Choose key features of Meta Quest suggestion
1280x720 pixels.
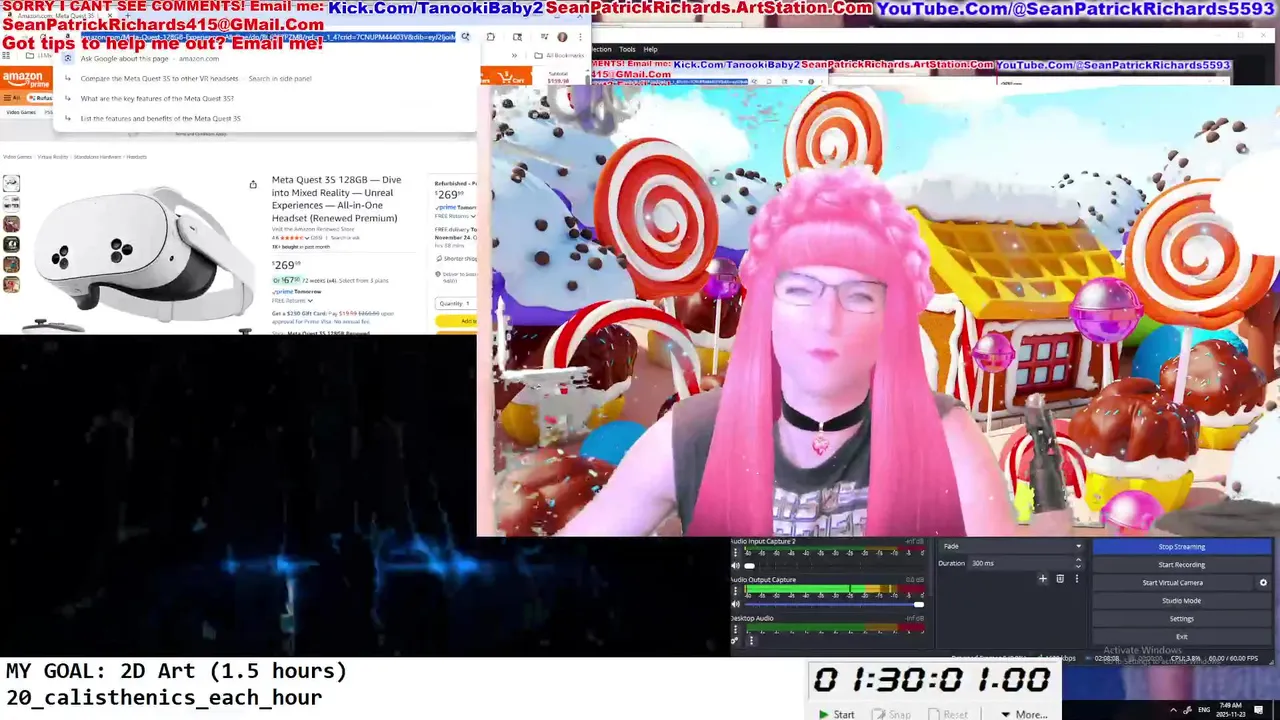coord(265,98)
